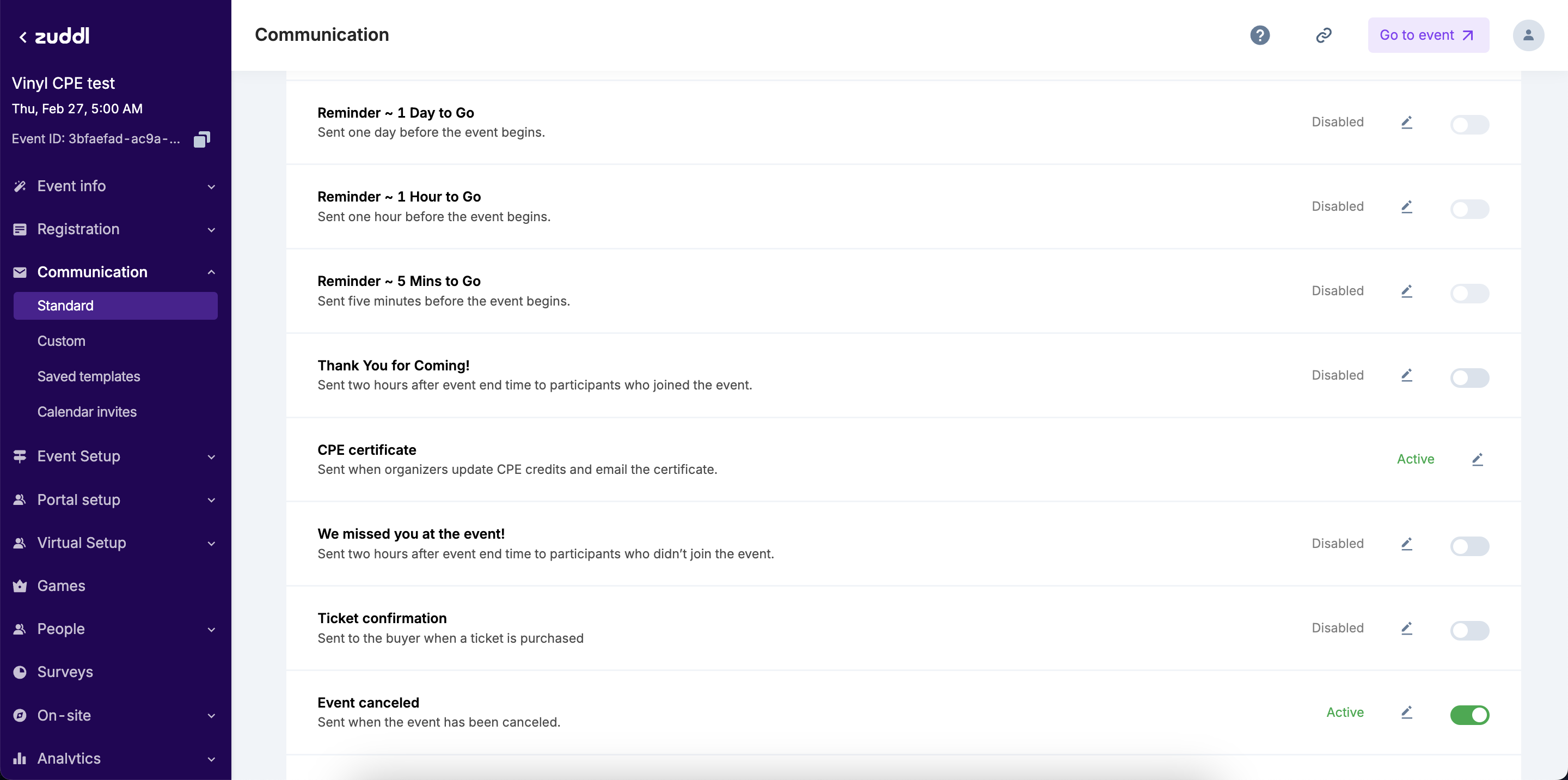1568x780 pixels.
Task: Turn on Ticket confirmation email toggle
Action: pos(1469,630)
